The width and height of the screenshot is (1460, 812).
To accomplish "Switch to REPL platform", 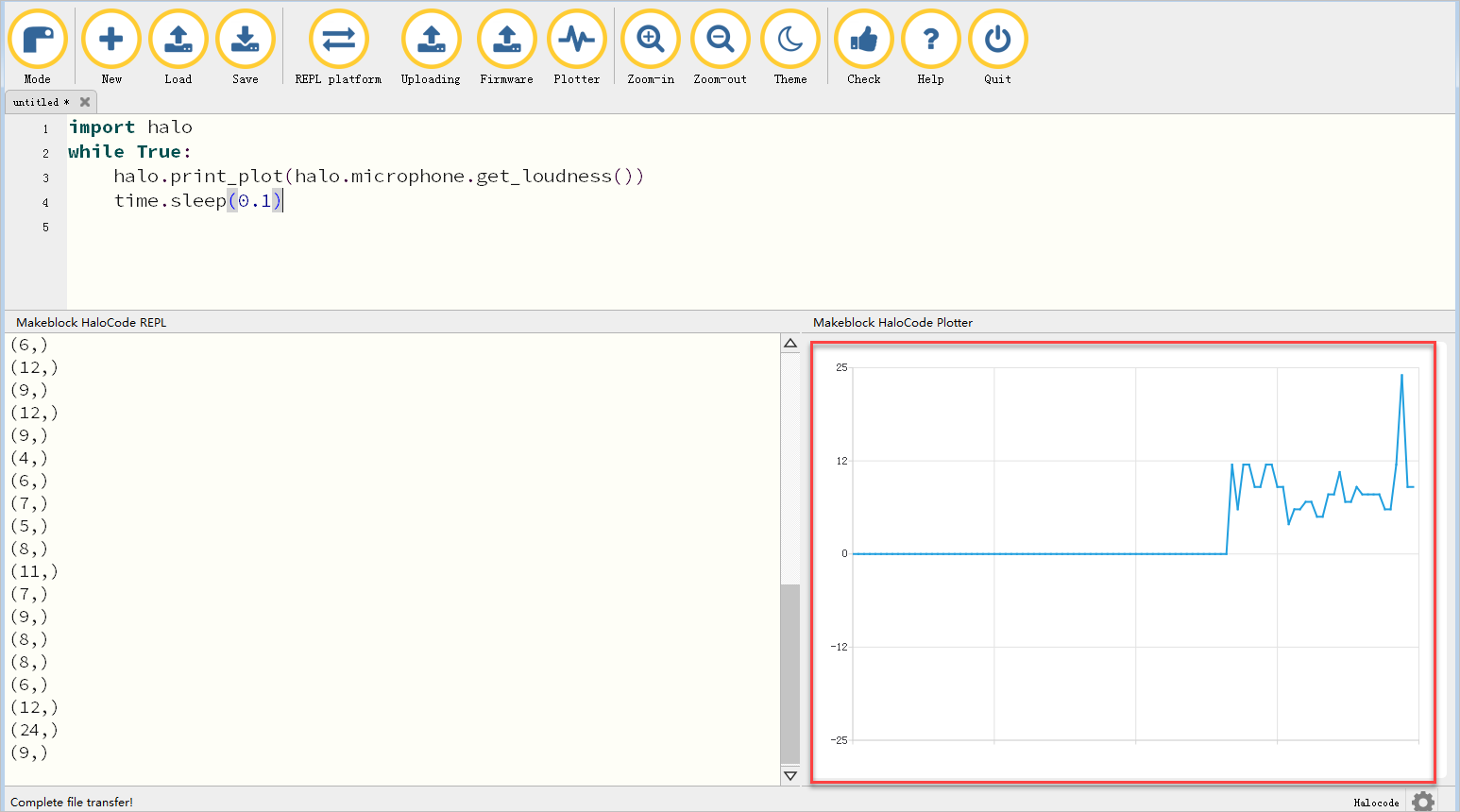I will 338,40.
